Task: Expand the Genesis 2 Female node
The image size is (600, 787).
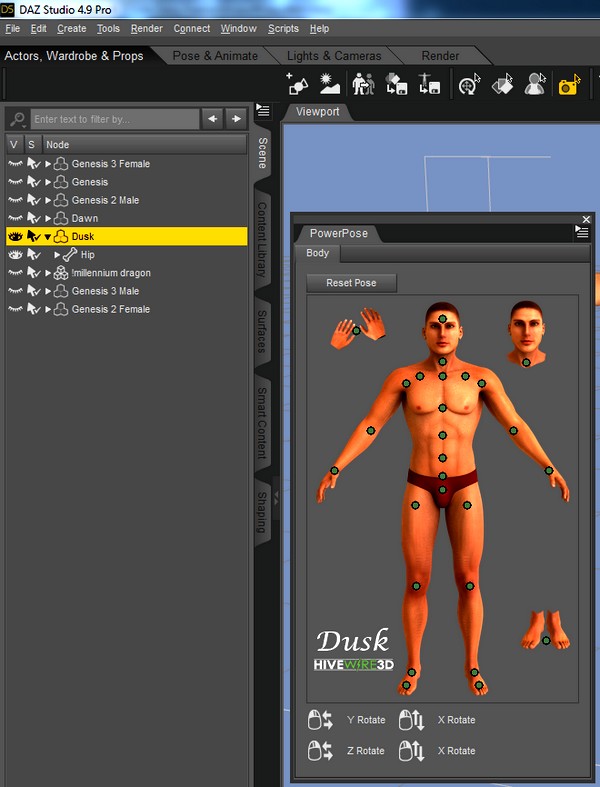Action: tap(48, 309)
